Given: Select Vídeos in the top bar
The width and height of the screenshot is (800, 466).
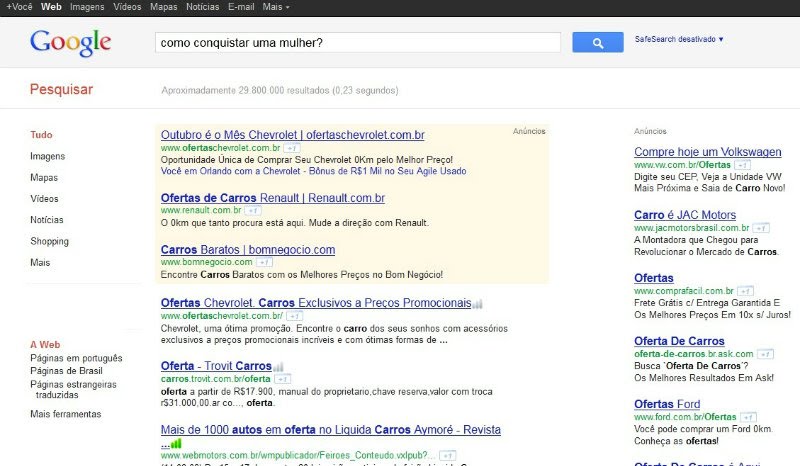Looking at the screenshot, I should coord(127,7).
